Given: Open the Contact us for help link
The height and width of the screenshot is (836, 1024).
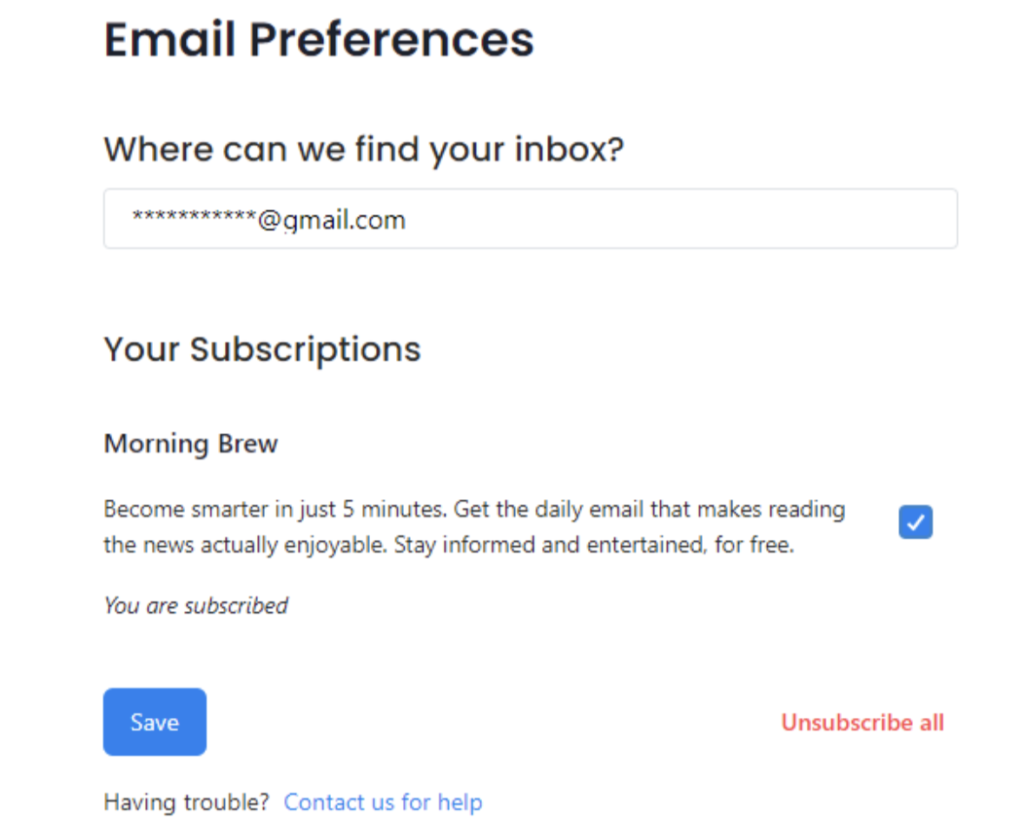Looking at the screenshot, I should pos(383,801).
